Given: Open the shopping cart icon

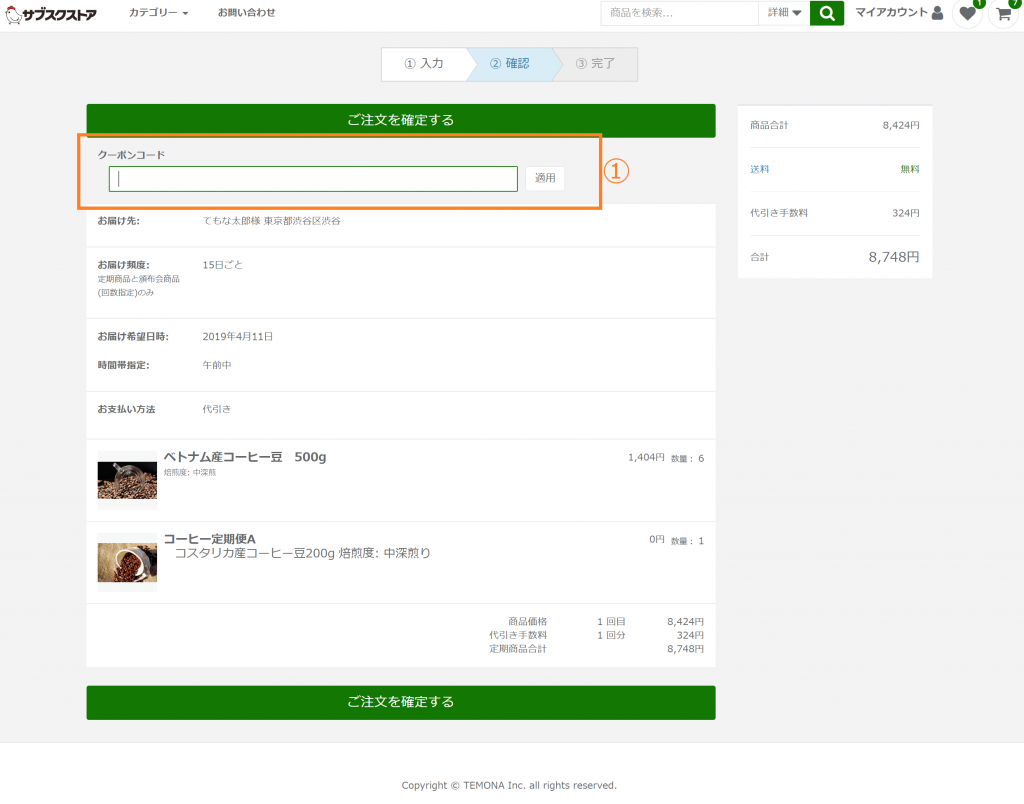Looking at the screenshot, I should 1003,14.
